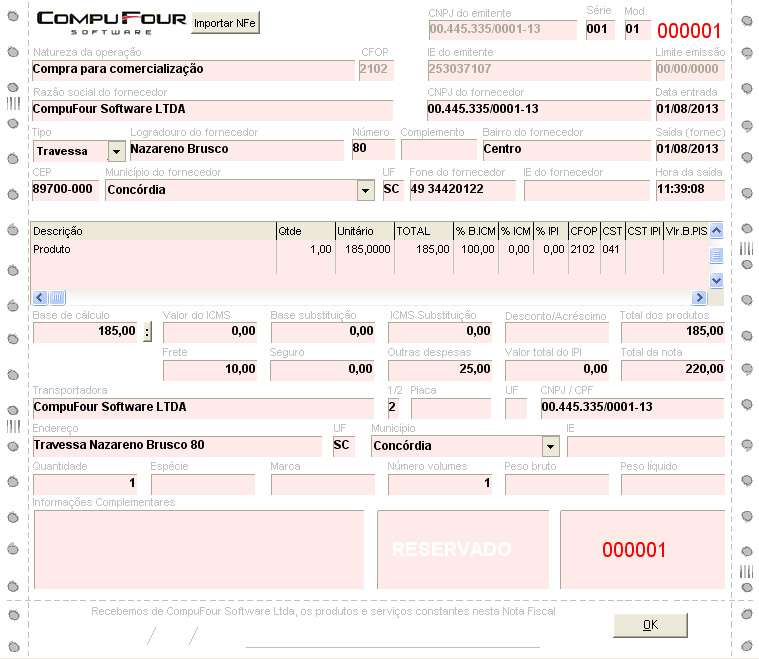
Task: Click the Importar NFe button
Action: click(225, 22)
